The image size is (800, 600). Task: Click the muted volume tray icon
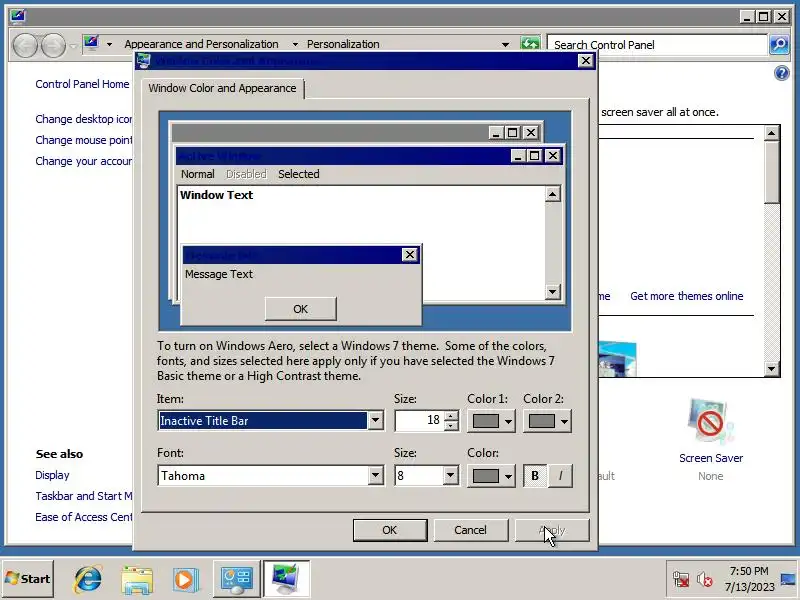coord(705,580)
